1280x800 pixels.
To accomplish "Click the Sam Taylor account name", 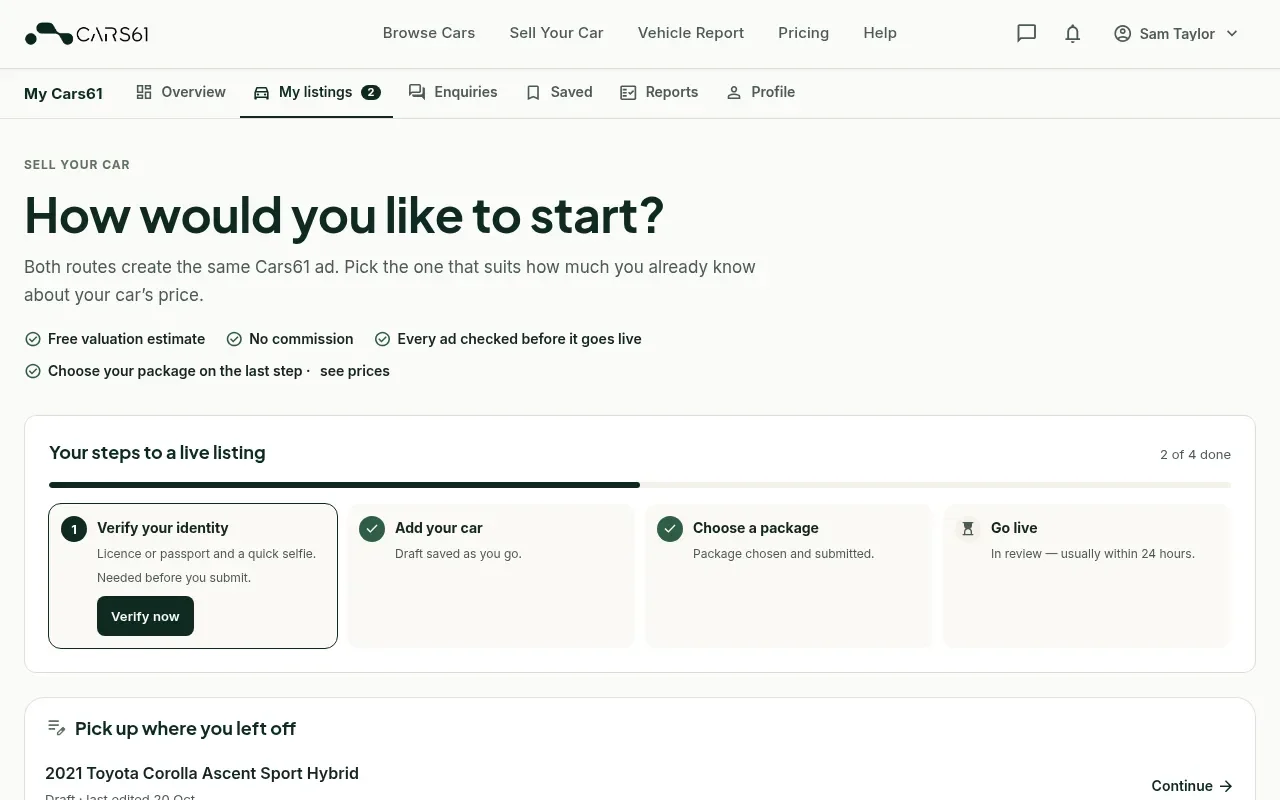I will pyautogui.click(x=1177, y=34).
